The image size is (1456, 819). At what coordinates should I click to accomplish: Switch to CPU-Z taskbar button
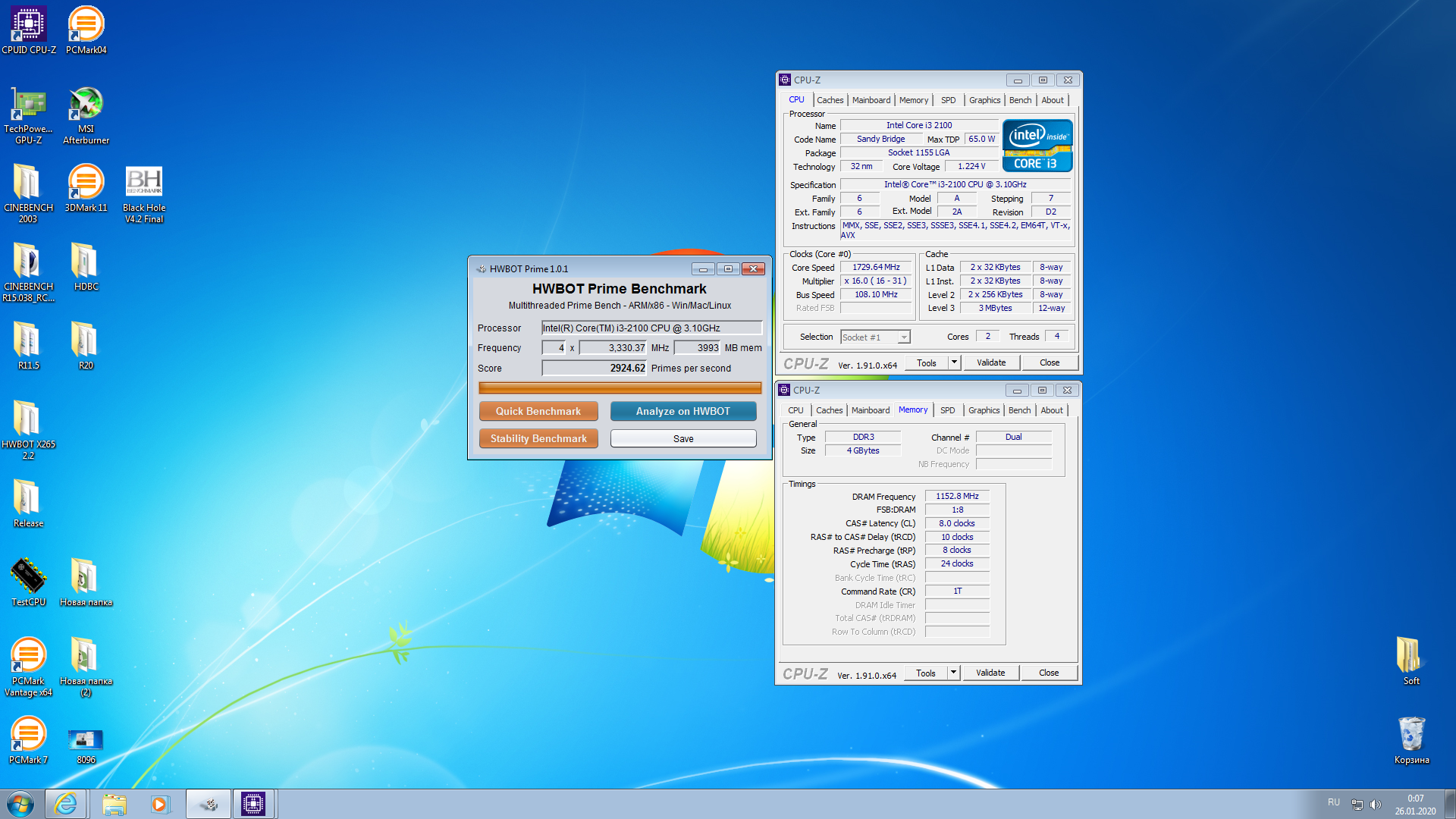click(253, 804)
